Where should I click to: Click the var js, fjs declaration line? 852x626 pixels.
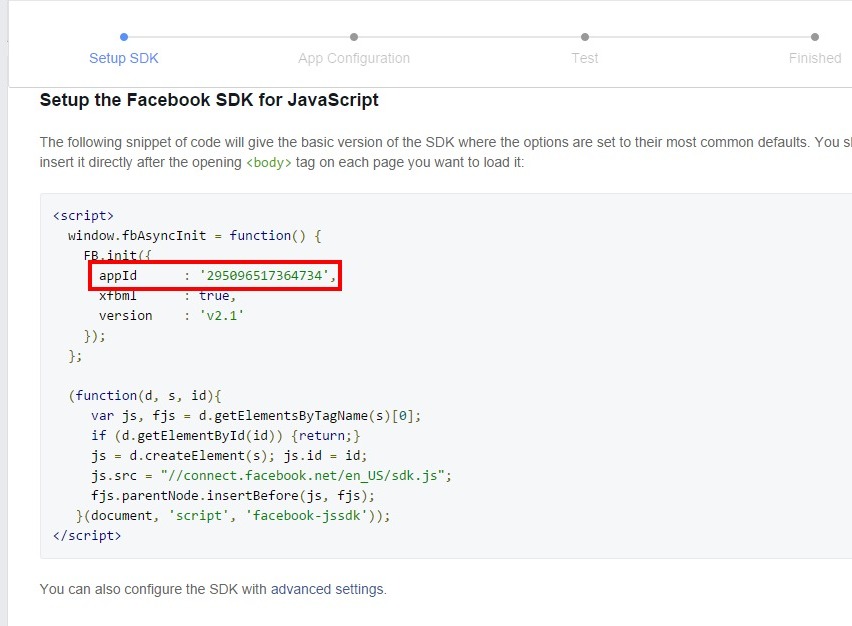pyautogui.click(x=256, y=416)
